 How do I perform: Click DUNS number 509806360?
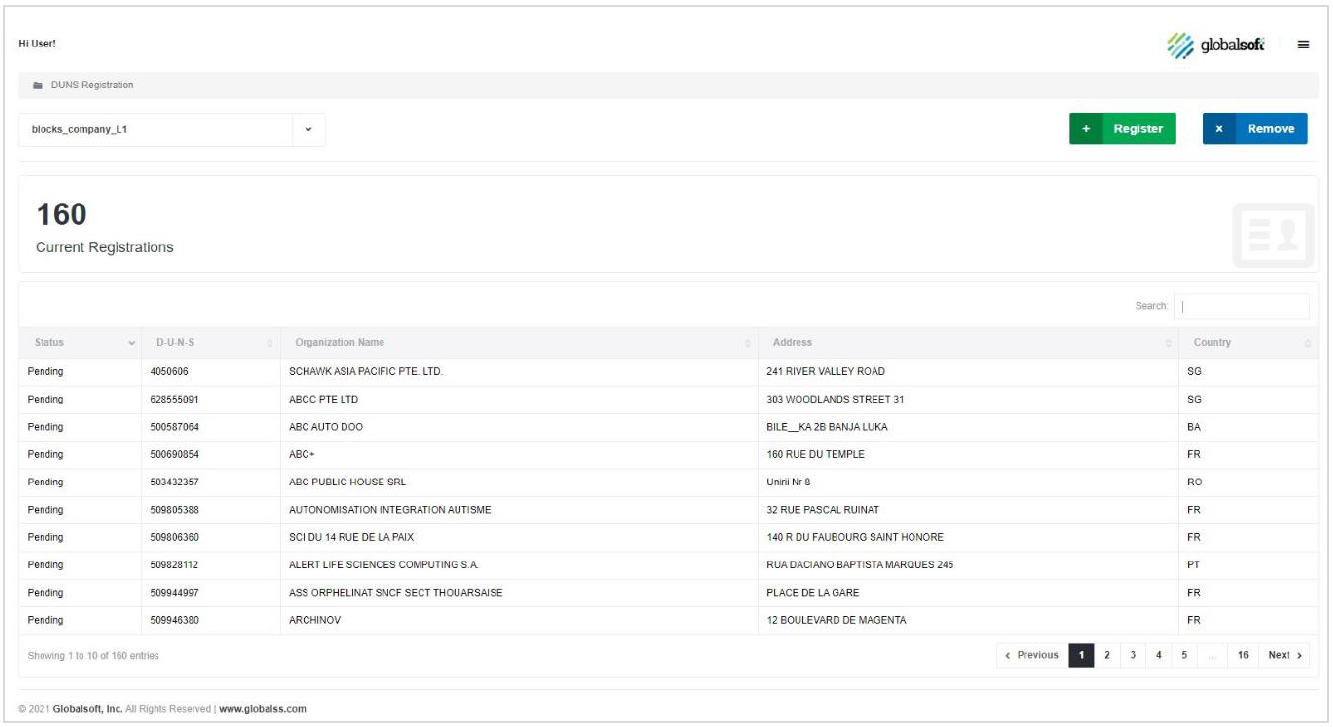[x=174, y=538]
